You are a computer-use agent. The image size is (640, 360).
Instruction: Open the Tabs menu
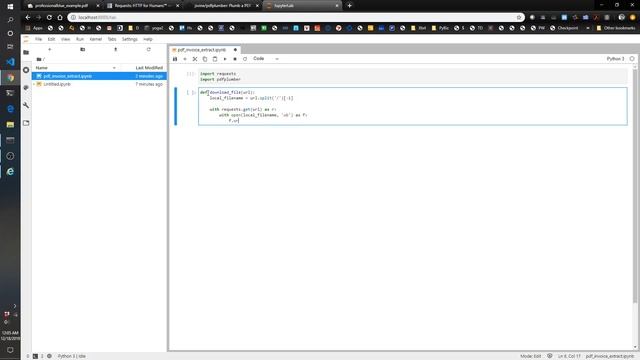click(112, 39)
